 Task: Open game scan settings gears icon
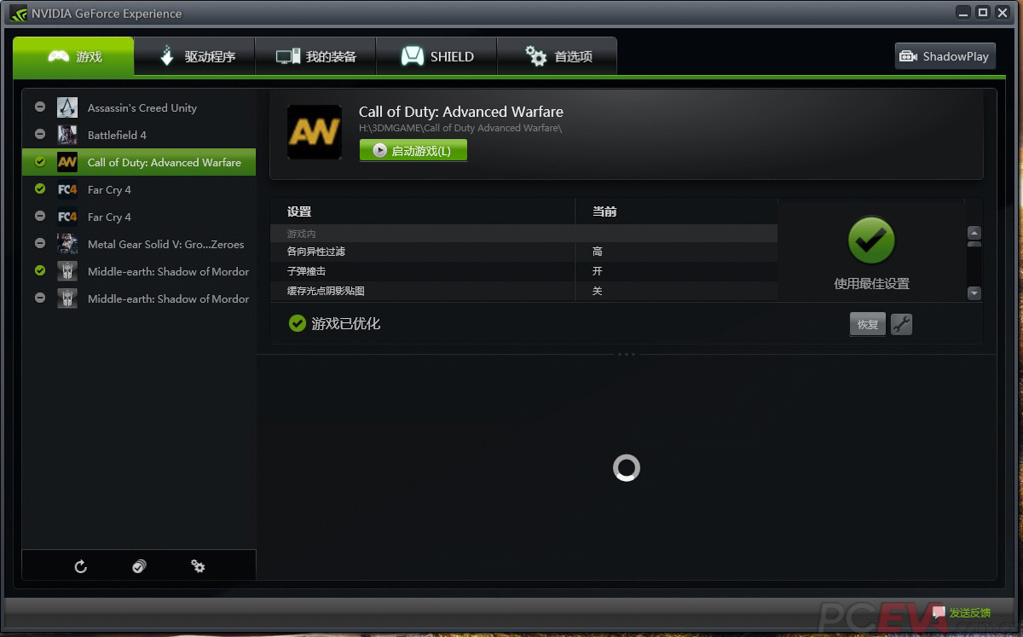tap(198, 567)
